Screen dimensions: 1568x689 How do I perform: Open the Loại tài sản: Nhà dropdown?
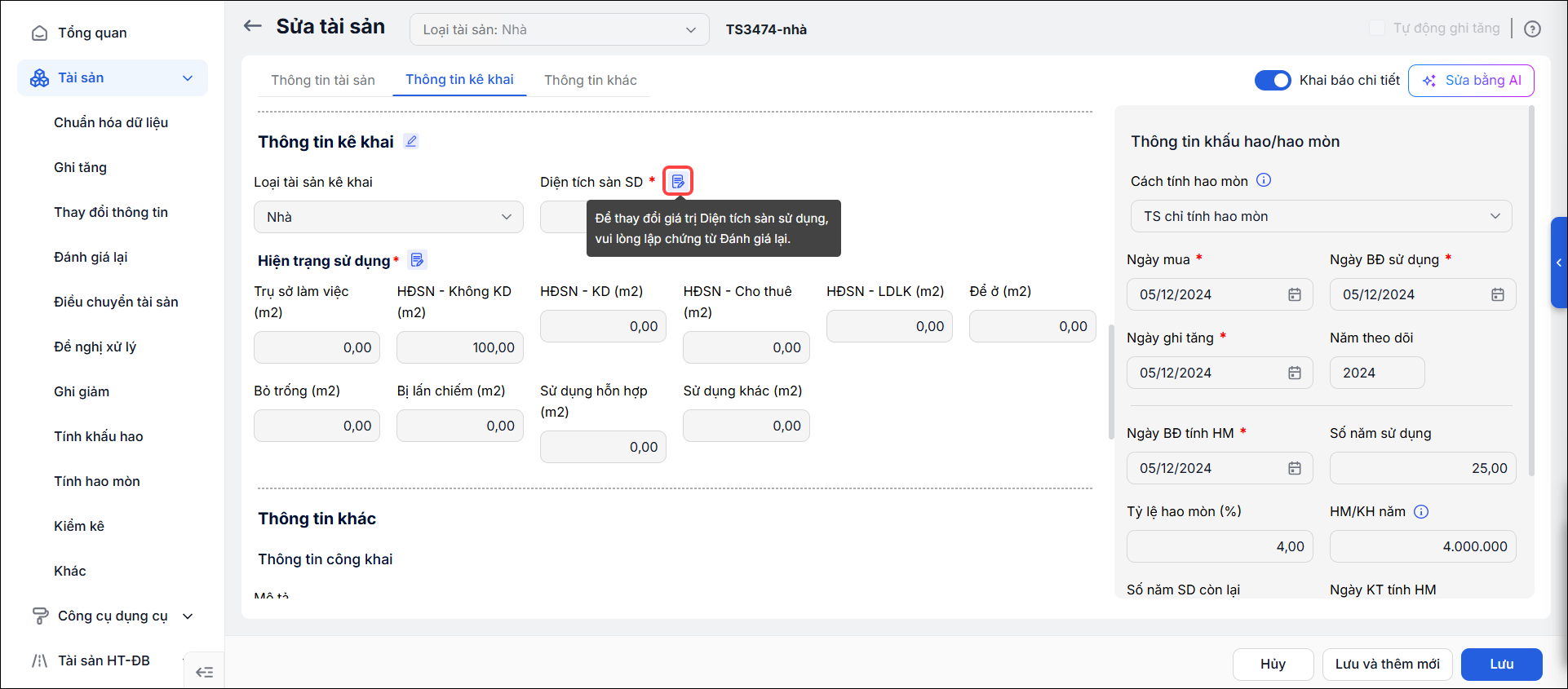[x=560, y=29]
